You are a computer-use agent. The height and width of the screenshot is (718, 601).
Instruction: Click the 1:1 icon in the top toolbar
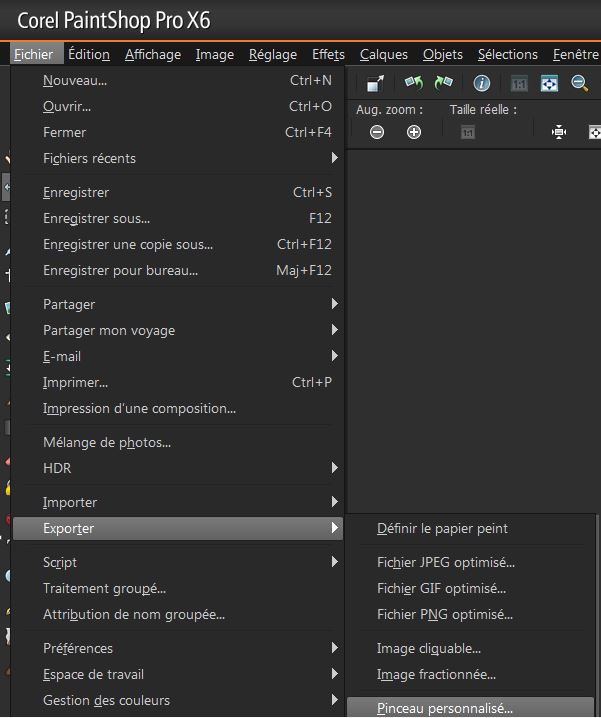519,84
